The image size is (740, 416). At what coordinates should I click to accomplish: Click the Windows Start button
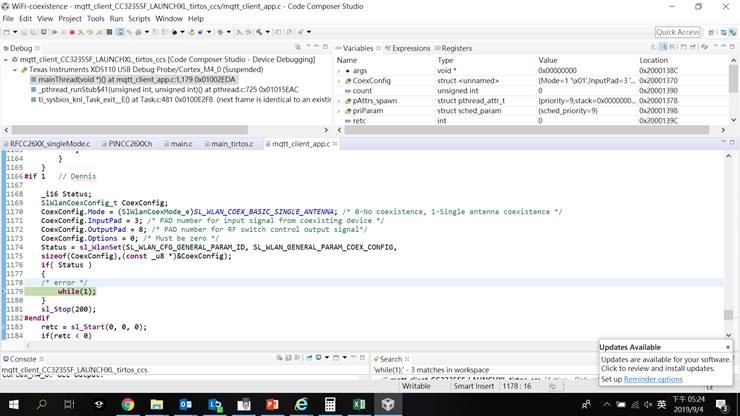tap(13, 404)
